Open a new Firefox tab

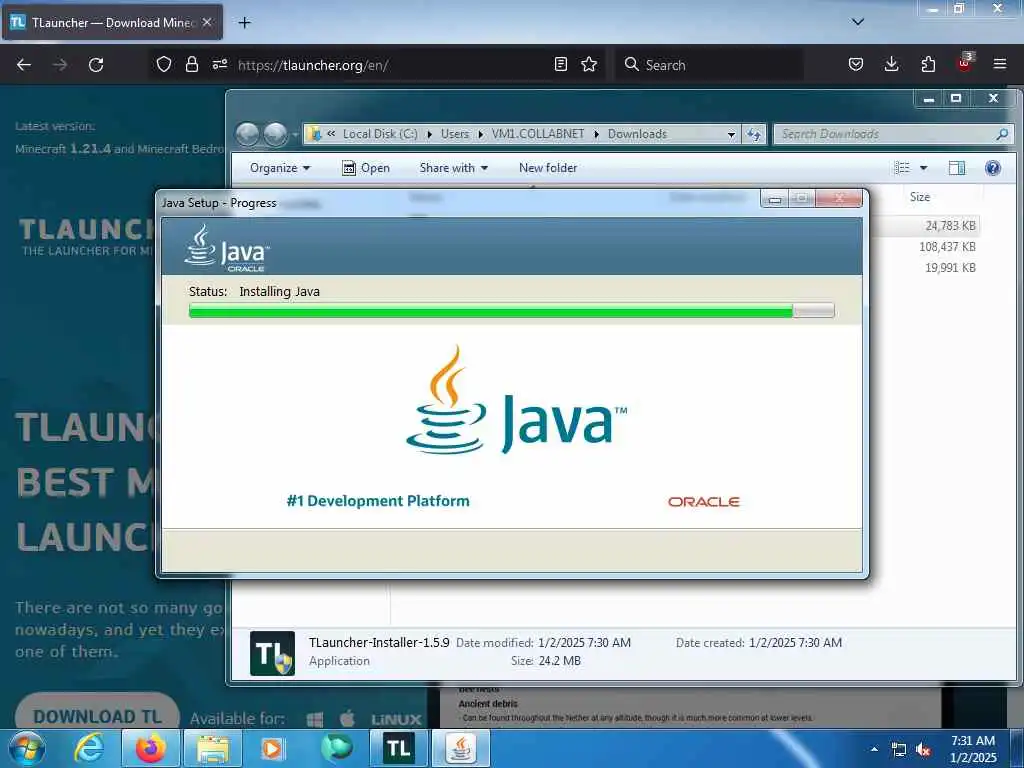(x=244, y=23)
